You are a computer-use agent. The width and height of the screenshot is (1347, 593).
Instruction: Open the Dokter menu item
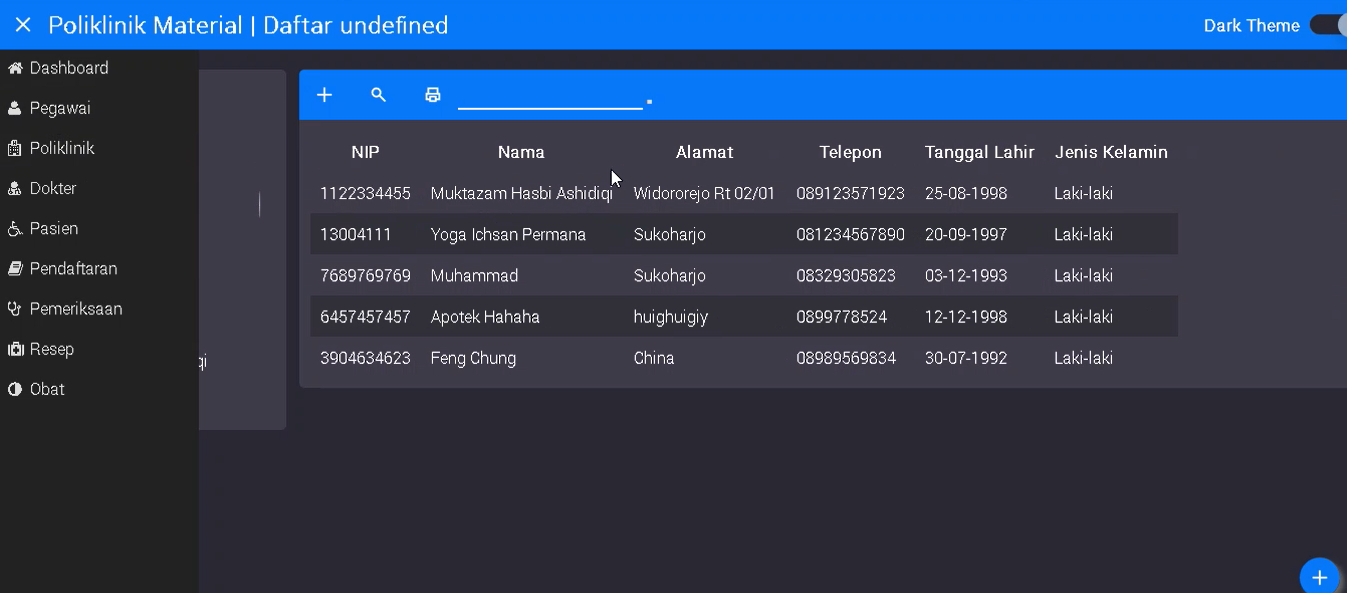53,188
